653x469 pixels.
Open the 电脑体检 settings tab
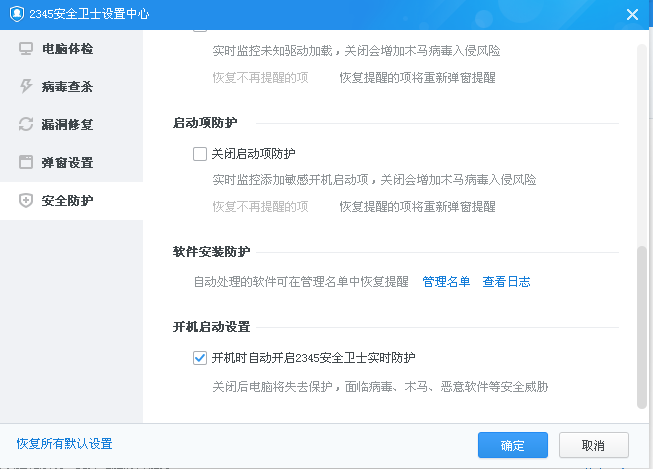pos(71,49)
